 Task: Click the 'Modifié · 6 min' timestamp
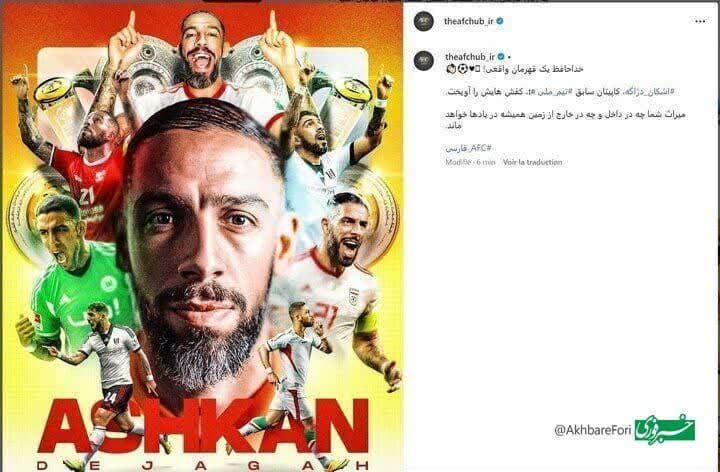click(470, 162)
